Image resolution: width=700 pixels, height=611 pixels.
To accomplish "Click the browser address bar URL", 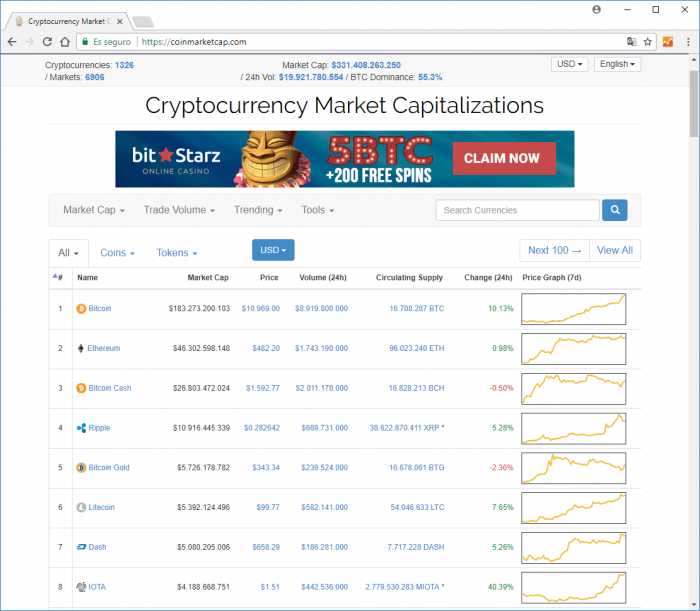I will tap(194, 42).
